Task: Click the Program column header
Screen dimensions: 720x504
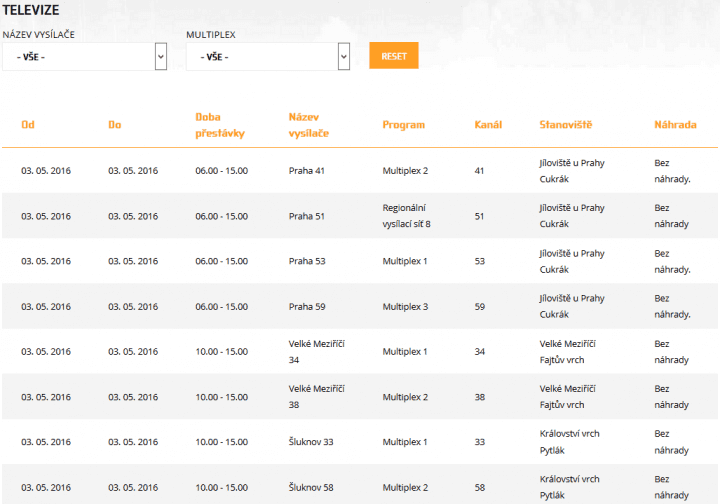Action: click(x=404, y=125)
